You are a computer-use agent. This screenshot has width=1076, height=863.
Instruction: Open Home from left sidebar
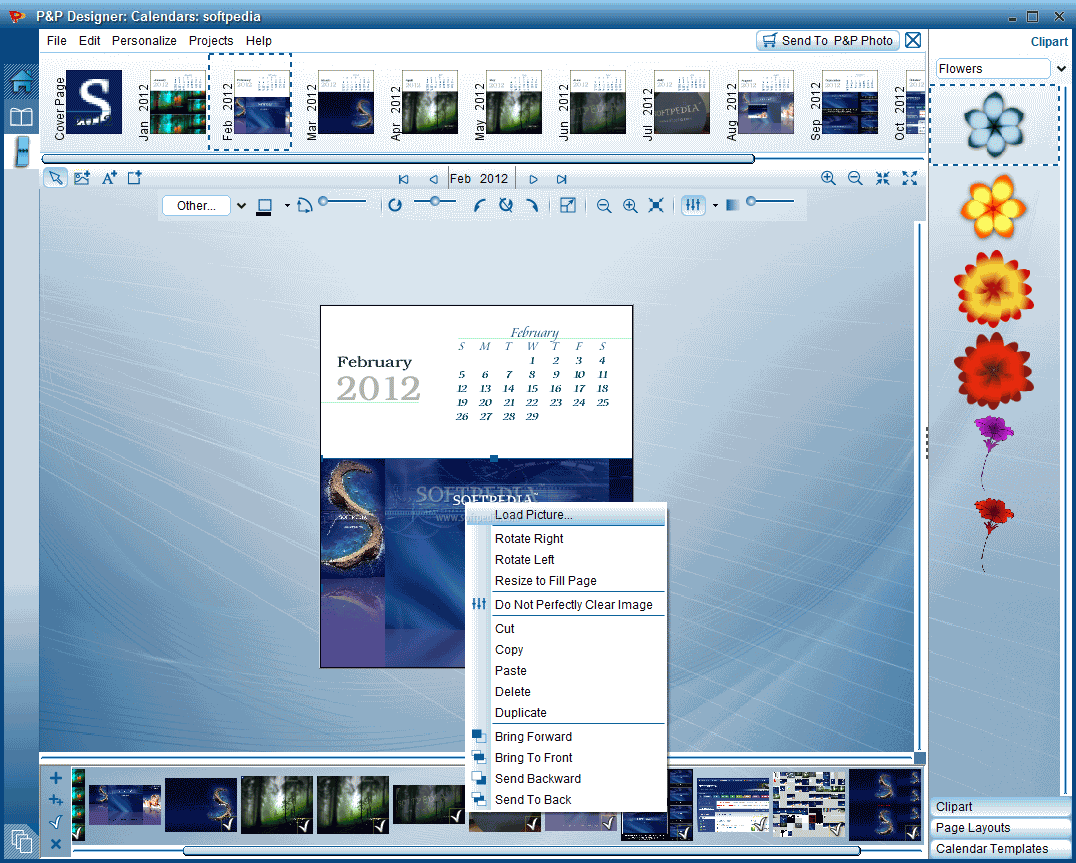point(21,82)
